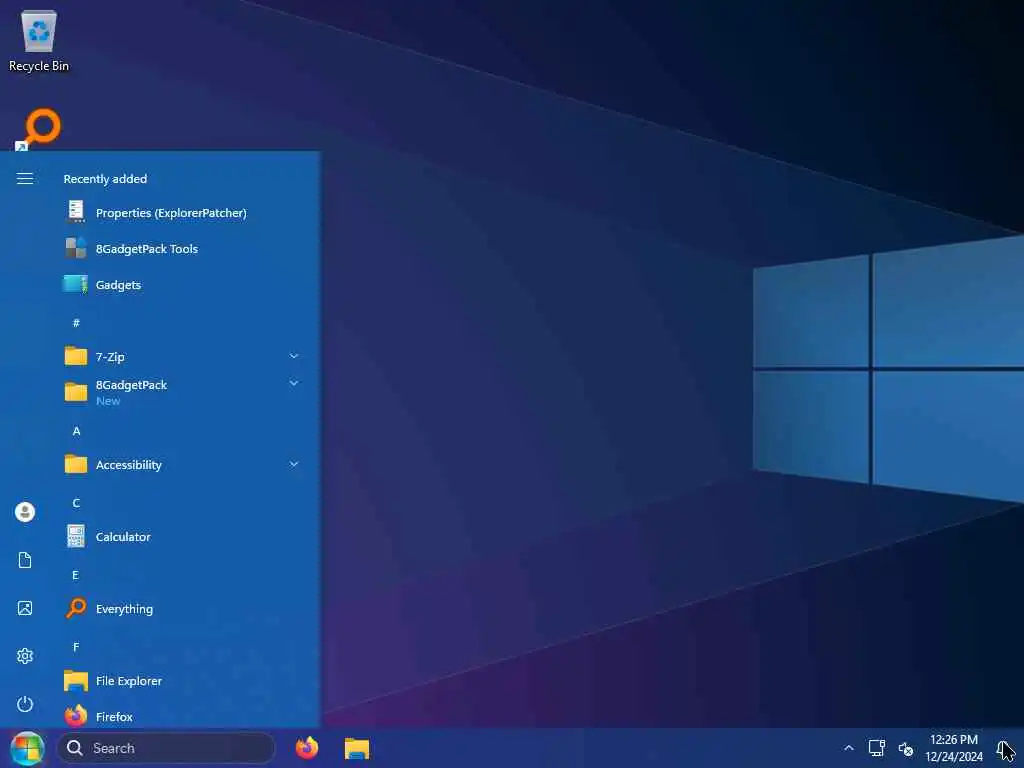Viewport: 1024px width, 768px height.
Task: Click the 'E' letter group header
Action: click(x=76, y=575)
